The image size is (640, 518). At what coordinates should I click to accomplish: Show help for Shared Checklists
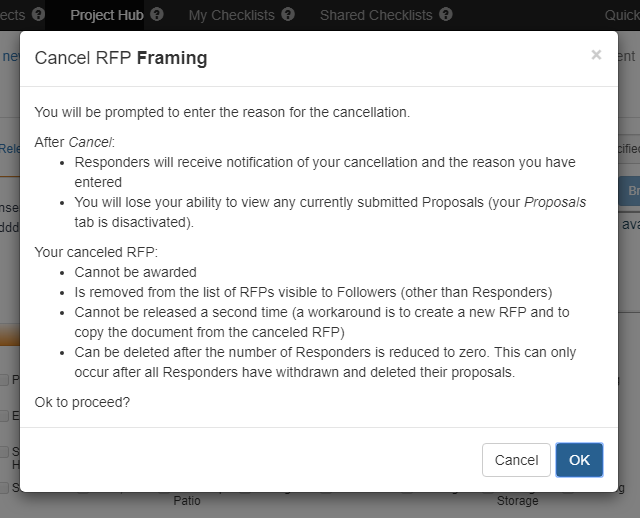[x=446, y=15]
